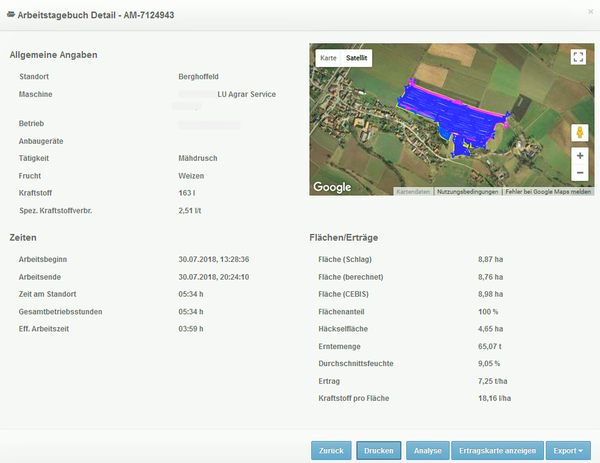The width and height of the screenshot is (600, 463).
Task: Zoom in on the map
Action: [x=579, y=157]
